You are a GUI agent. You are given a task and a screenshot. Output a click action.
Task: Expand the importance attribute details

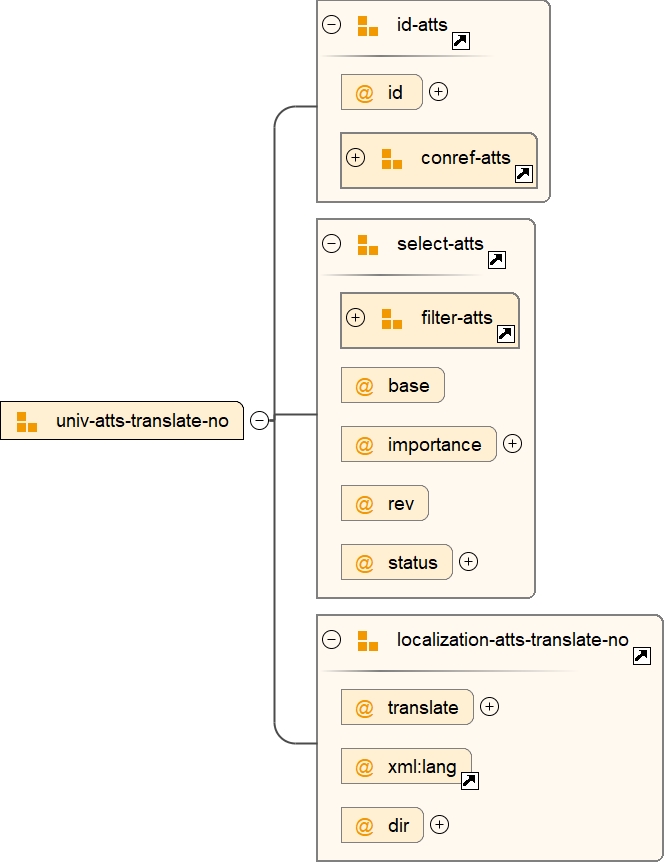512,444
